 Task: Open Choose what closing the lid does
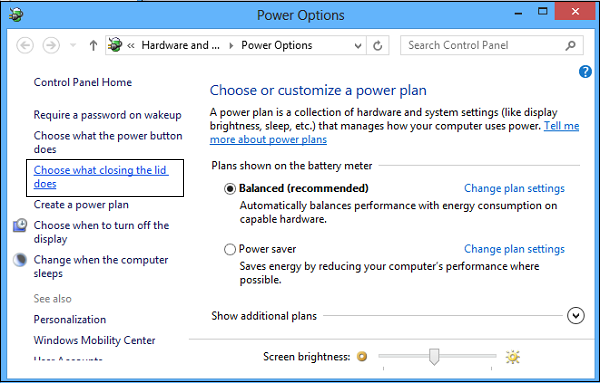[101, 177]
